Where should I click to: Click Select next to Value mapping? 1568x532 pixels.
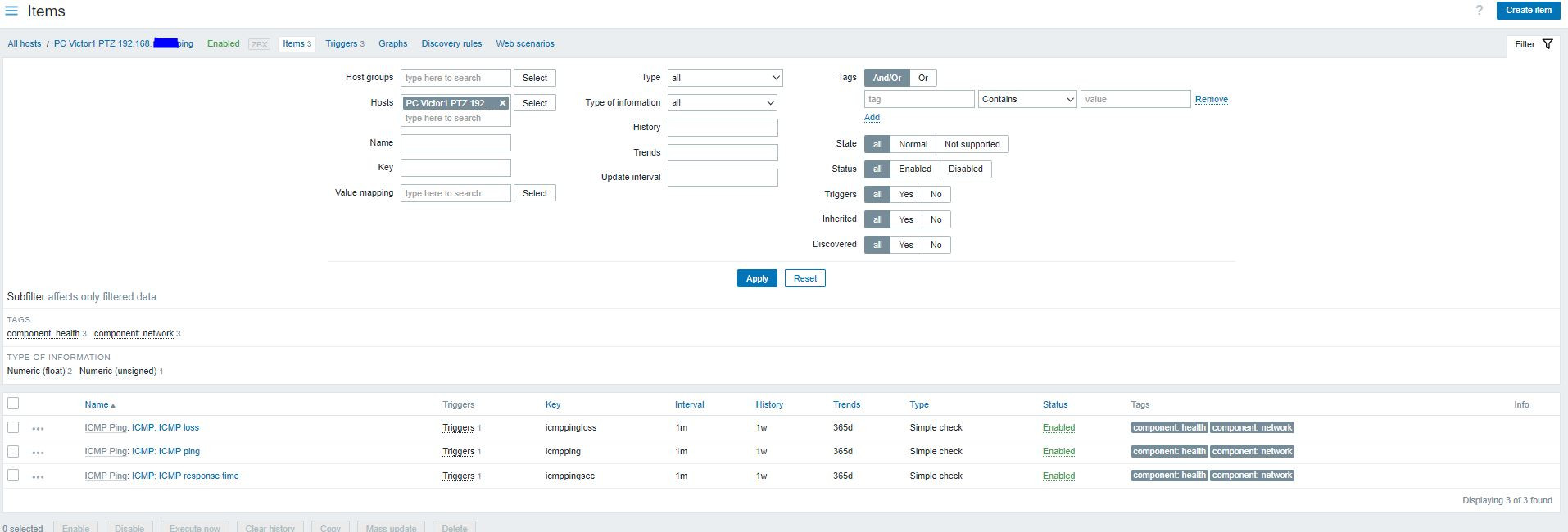coord(535,193)
